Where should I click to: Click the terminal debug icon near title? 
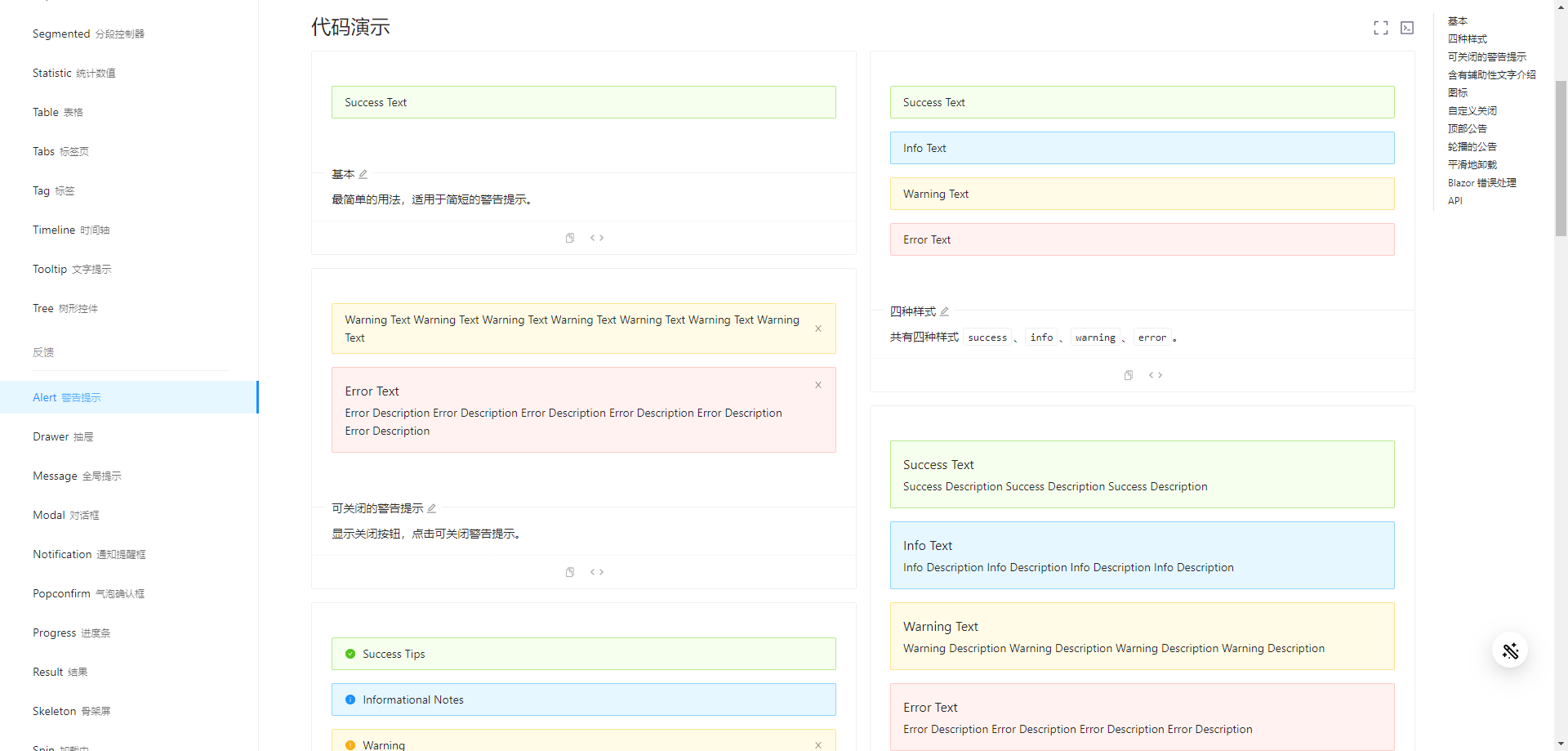click(1407, 28)
